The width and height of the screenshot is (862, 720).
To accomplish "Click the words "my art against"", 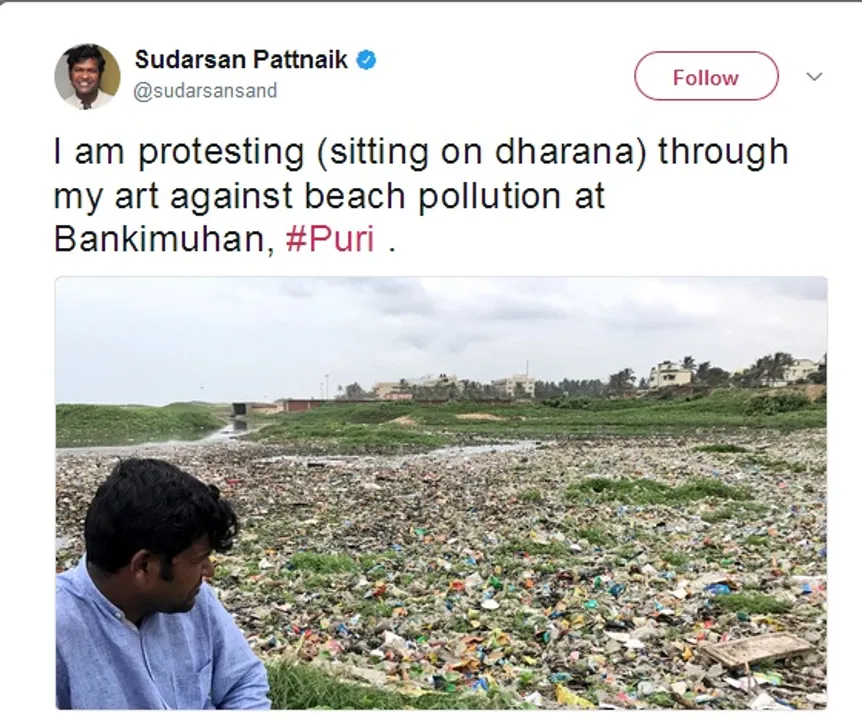I will click(x=175, y=196).
